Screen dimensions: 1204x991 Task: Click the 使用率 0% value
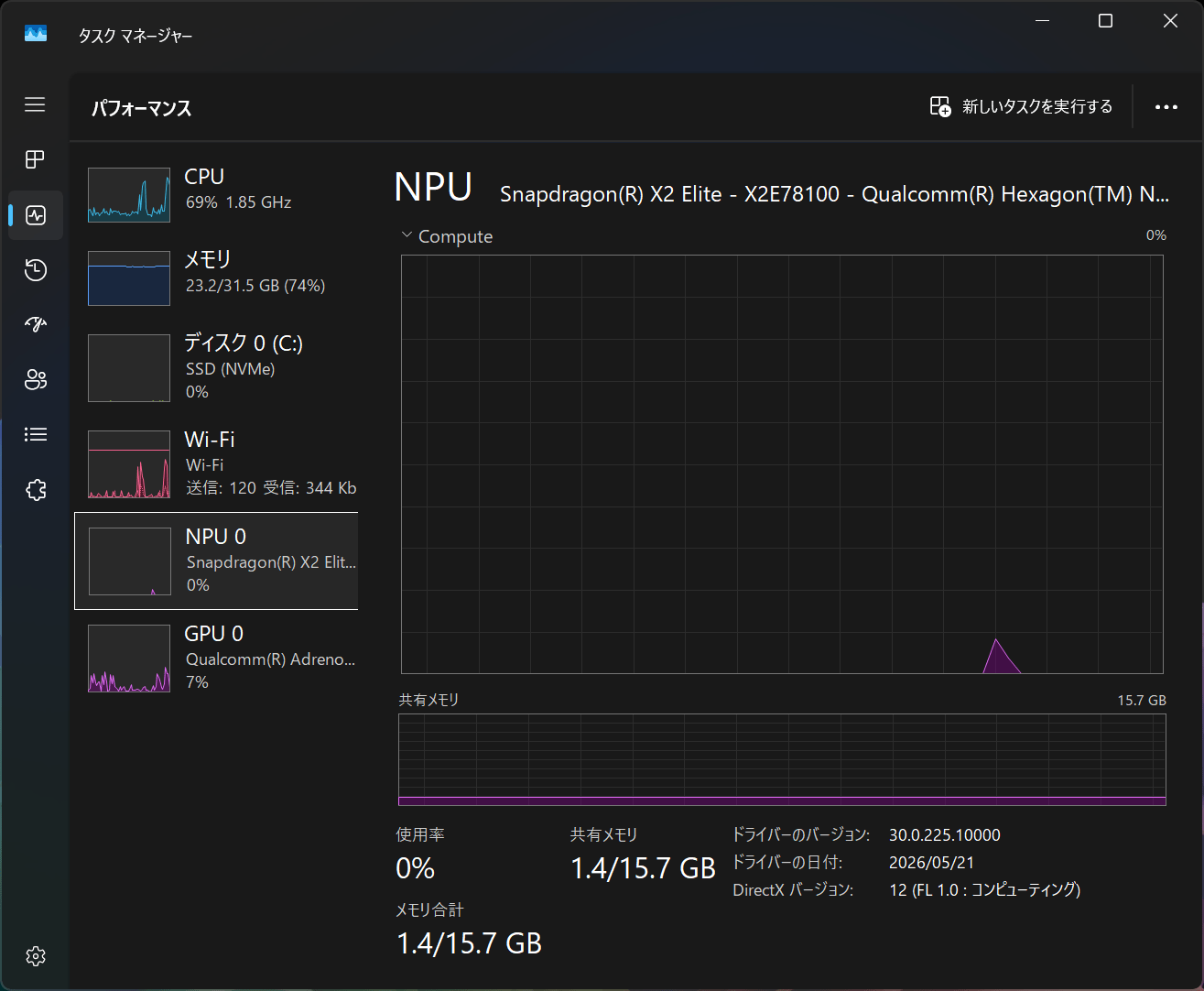point(415,868)
